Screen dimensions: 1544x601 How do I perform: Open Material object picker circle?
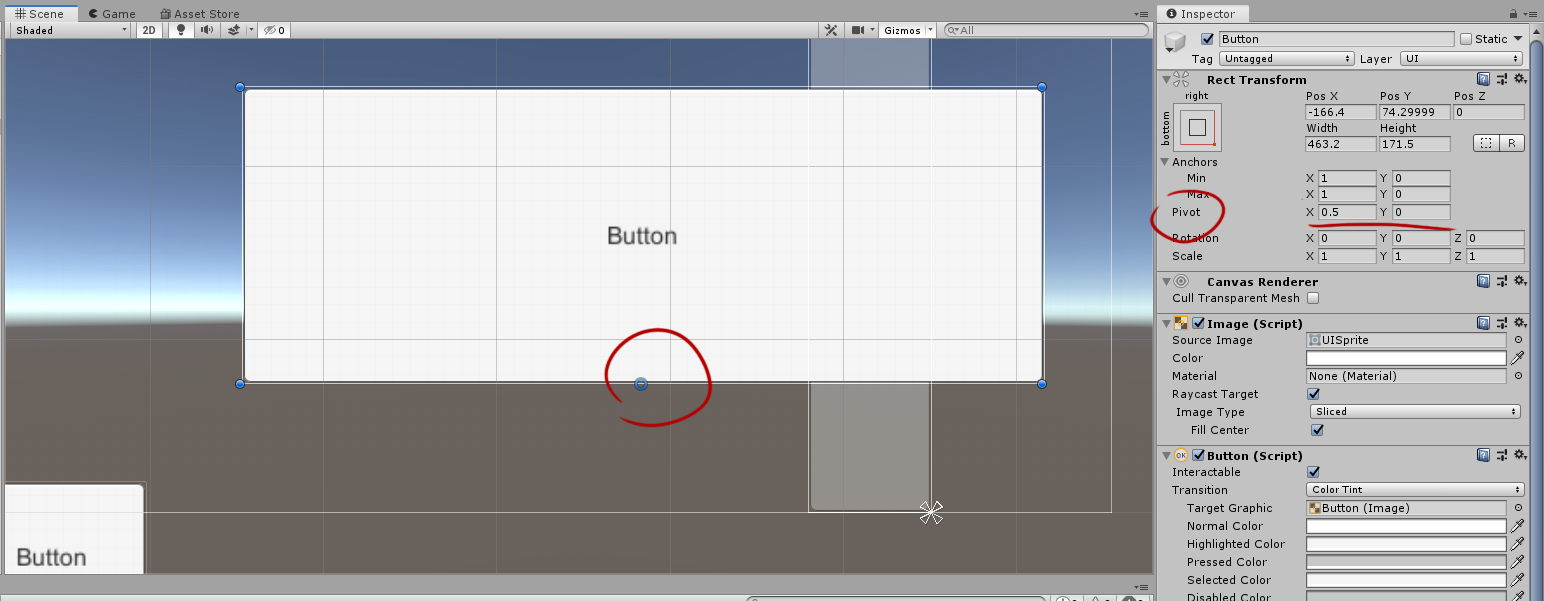pos(1517,376)
